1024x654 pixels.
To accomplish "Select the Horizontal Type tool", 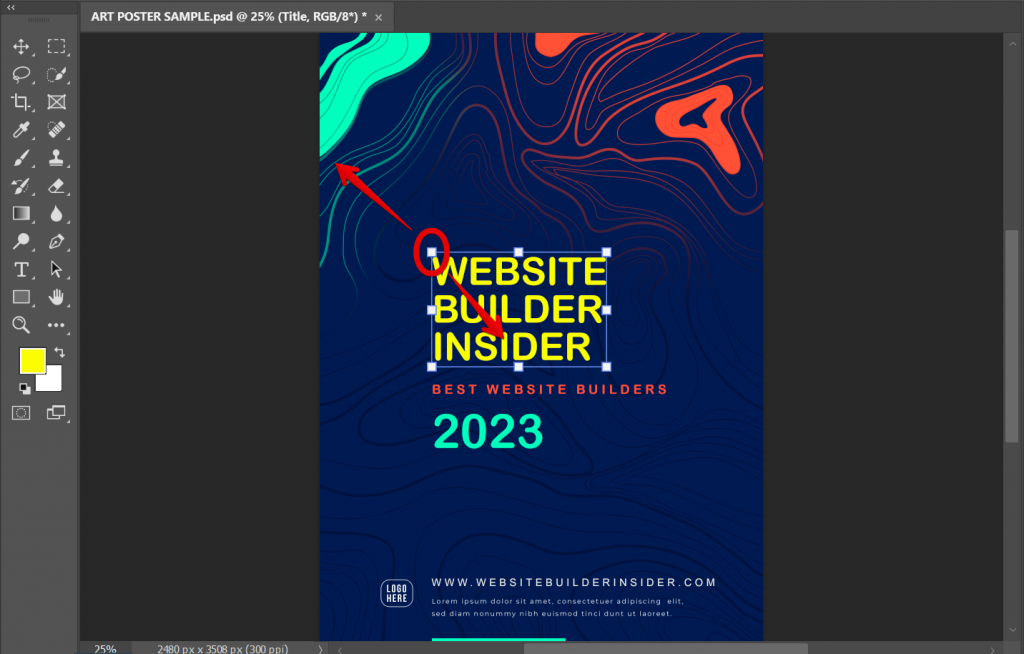I will tap(21, 269).
